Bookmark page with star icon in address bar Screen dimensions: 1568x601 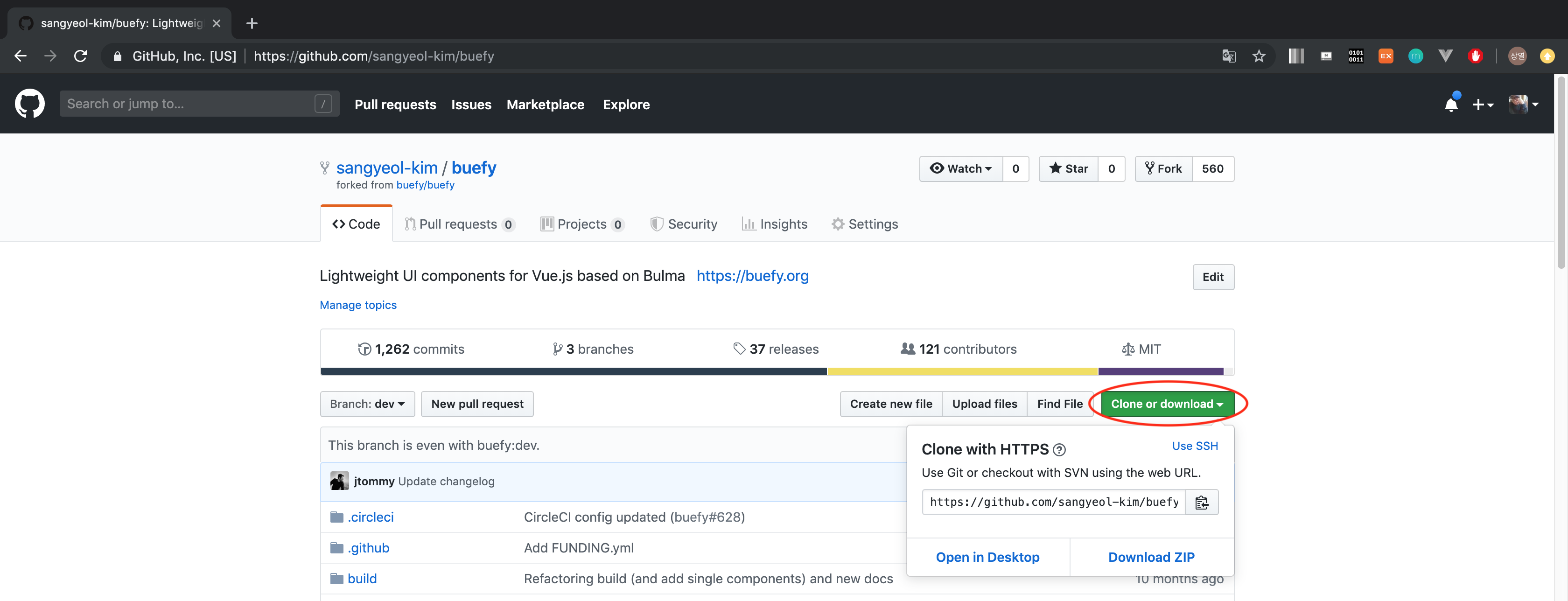[x=1259, y=56]
